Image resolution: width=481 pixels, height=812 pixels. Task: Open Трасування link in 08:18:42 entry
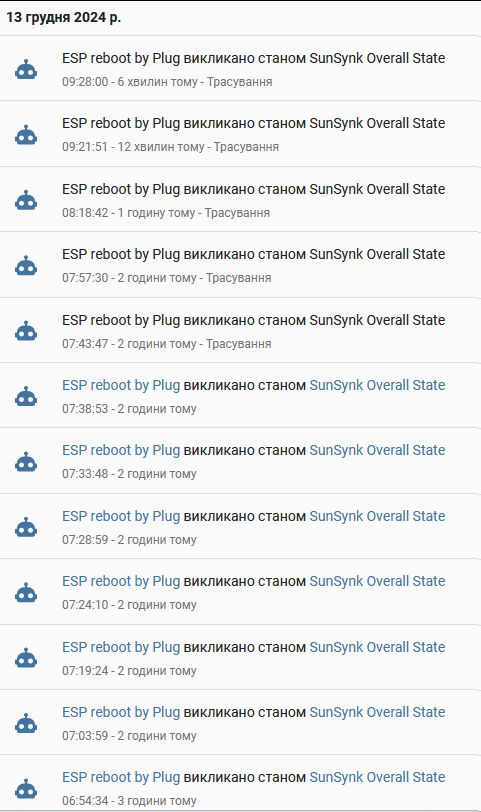237,213
